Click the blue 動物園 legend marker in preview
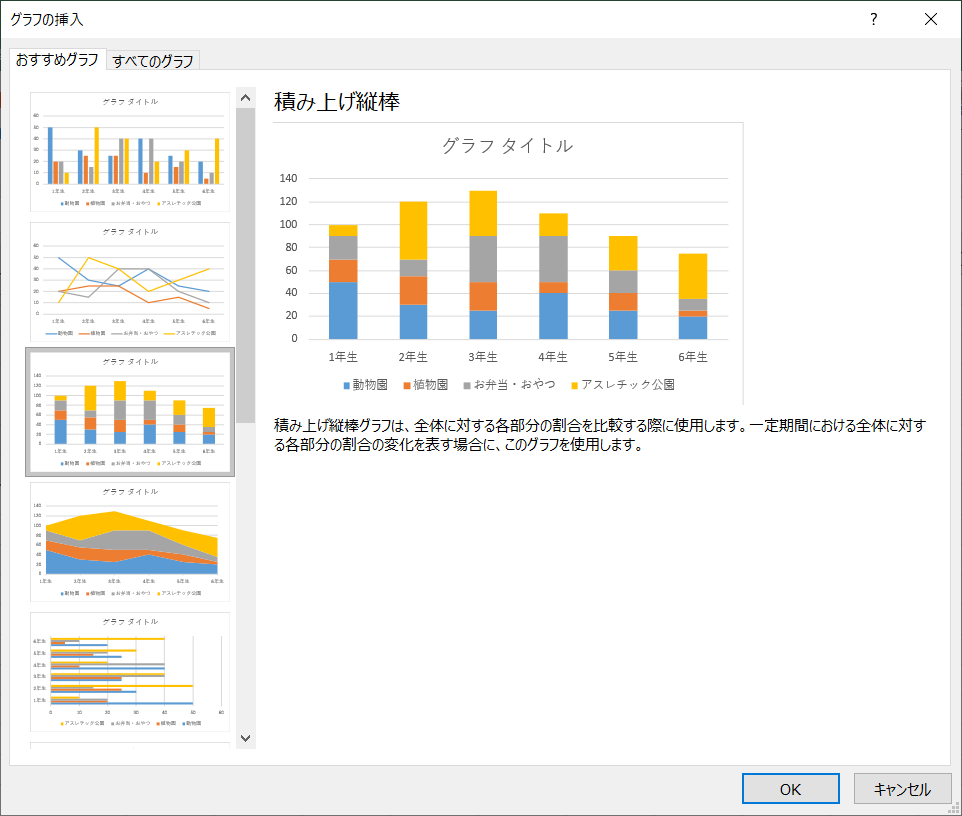The image size is (962, 816). click(347, 381)
